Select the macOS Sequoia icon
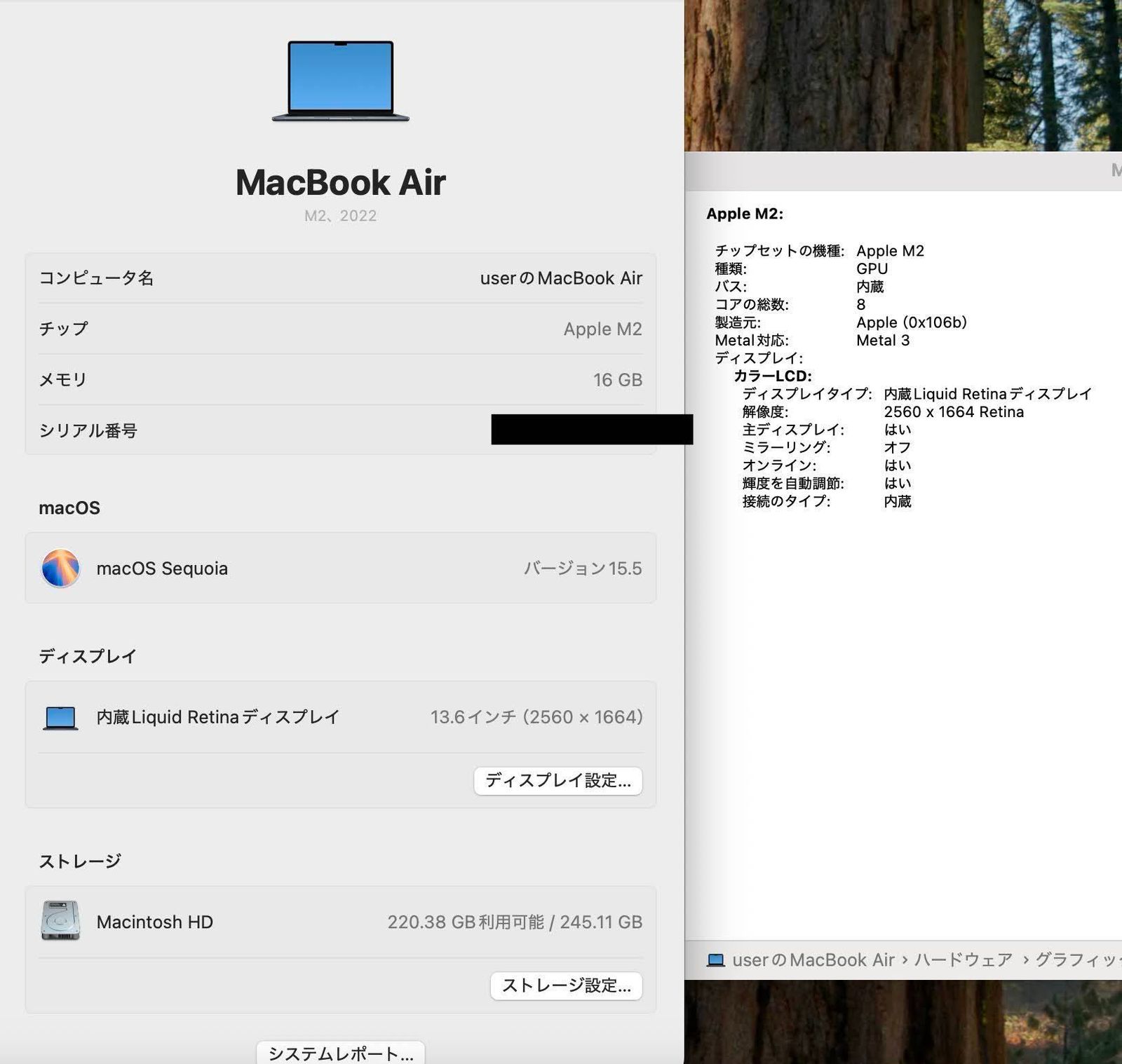The width and height of the screenshot is (1122, 1064). [60, 568]
